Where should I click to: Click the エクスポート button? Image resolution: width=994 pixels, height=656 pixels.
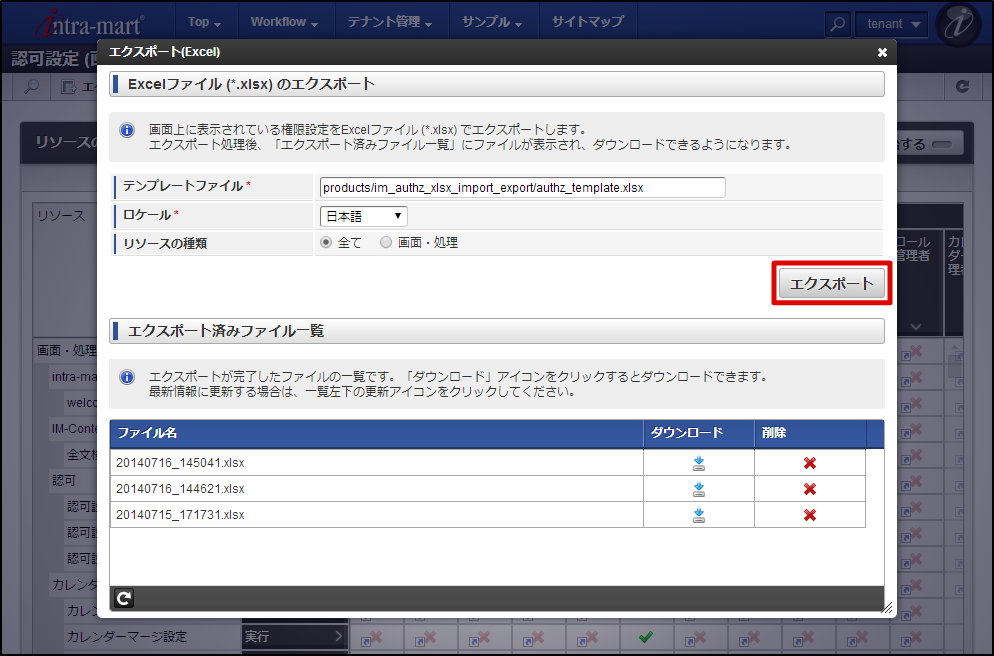[832, 284]
